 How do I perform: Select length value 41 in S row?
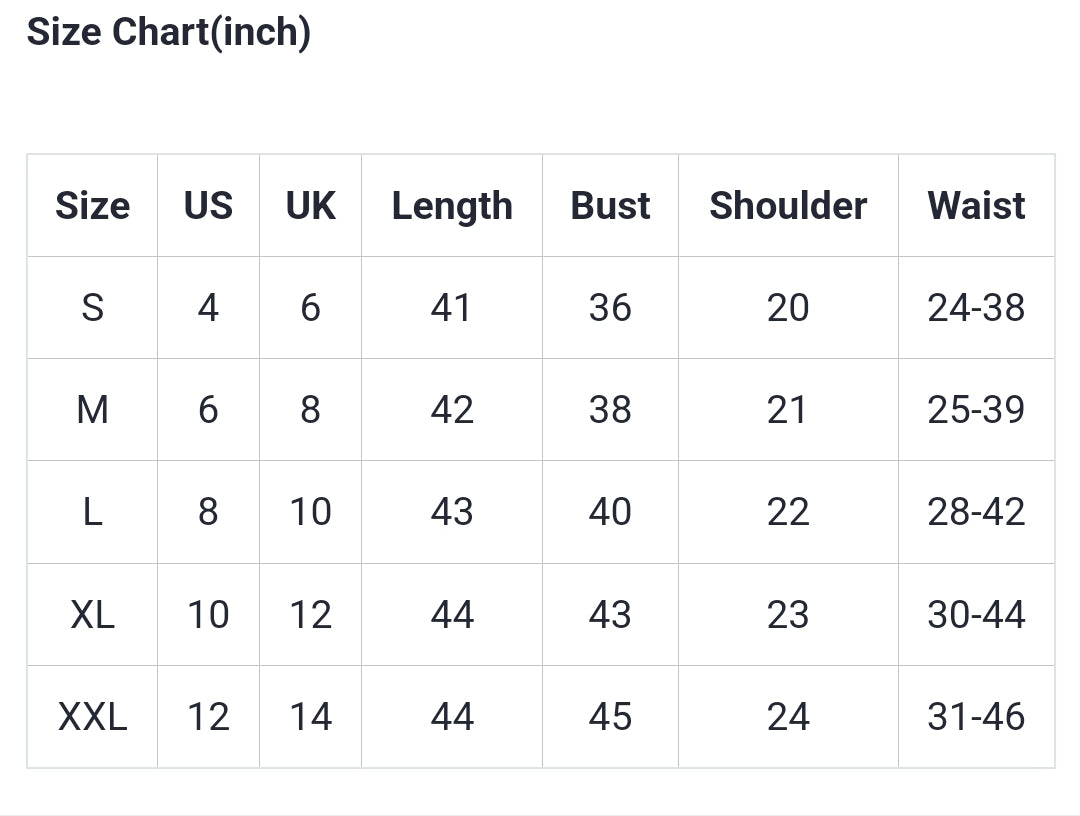point(452,308)
